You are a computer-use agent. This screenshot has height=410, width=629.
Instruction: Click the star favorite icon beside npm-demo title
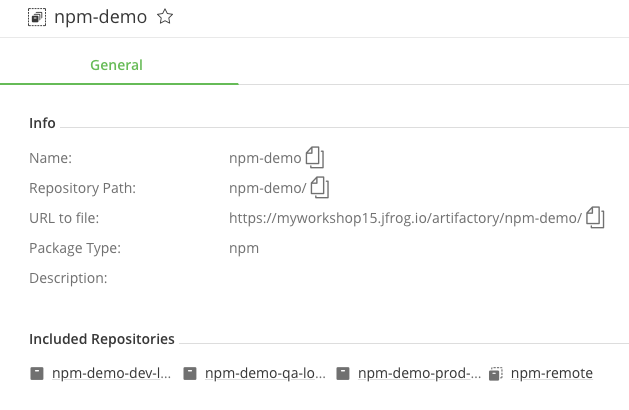[x=165, y=17]
